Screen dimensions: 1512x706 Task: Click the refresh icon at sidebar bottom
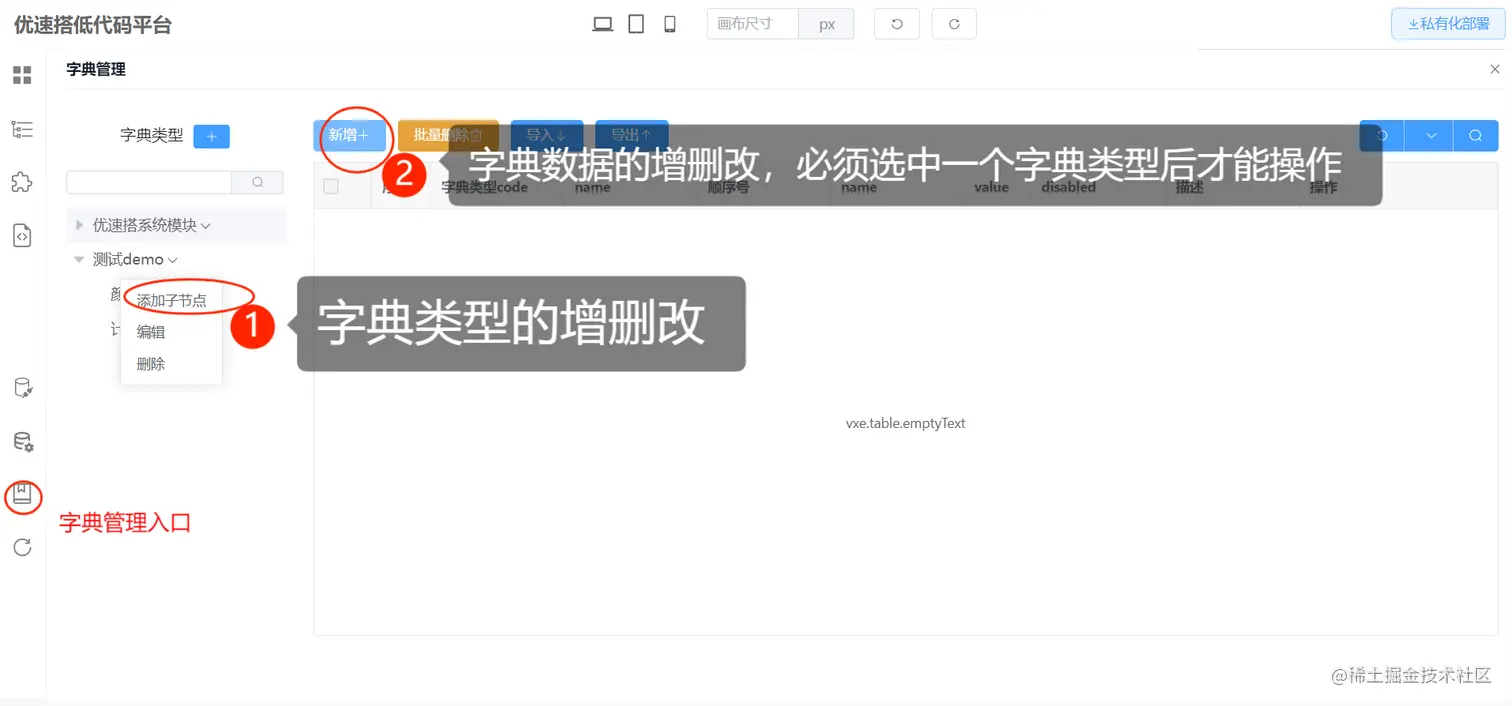click(22, 547)
